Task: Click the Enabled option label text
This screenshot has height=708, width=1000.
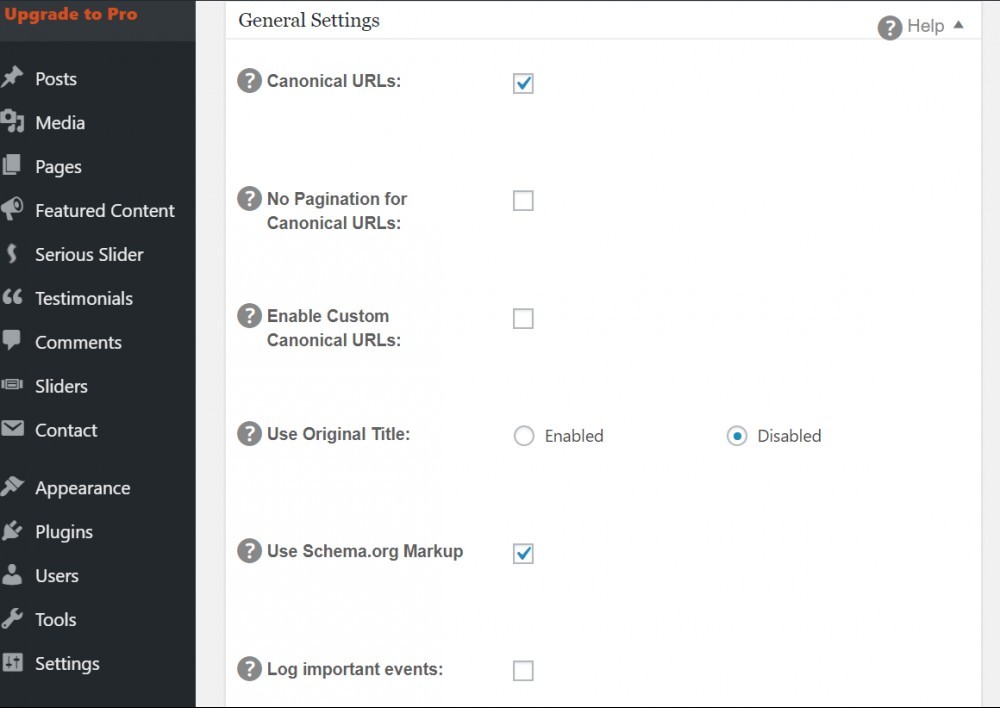Action: coord(574,436)
